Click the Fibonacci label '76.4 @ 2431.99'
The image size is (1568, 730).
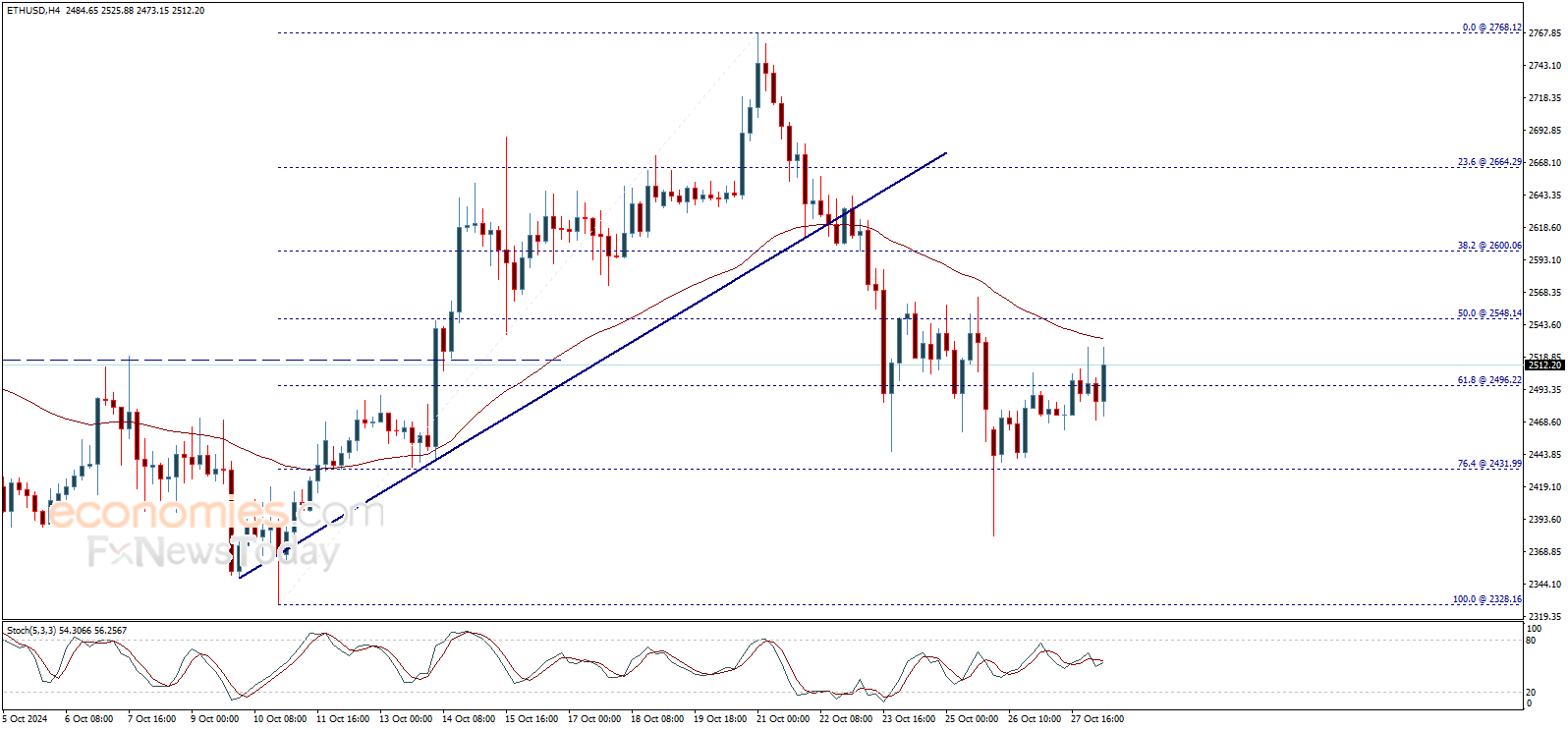tap(1489, 464)
